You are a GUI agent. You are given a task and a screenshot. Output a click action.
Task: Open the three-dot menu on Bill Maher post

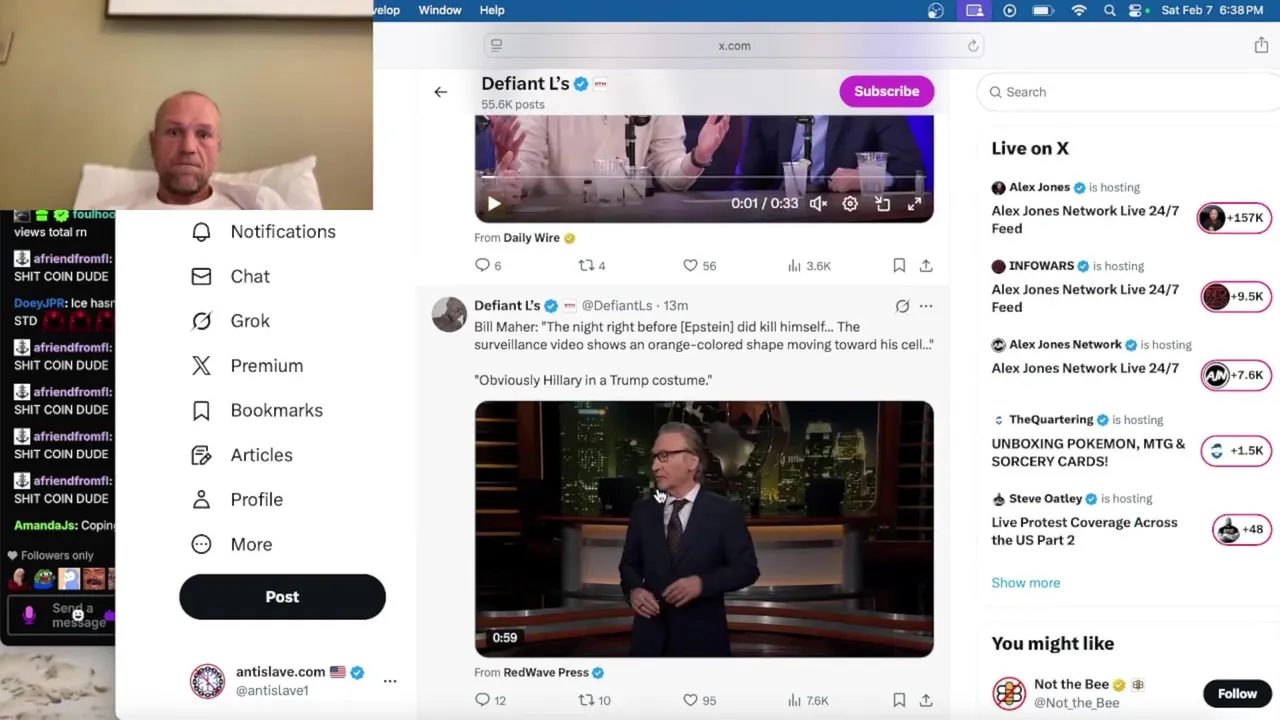coord(926,306)
